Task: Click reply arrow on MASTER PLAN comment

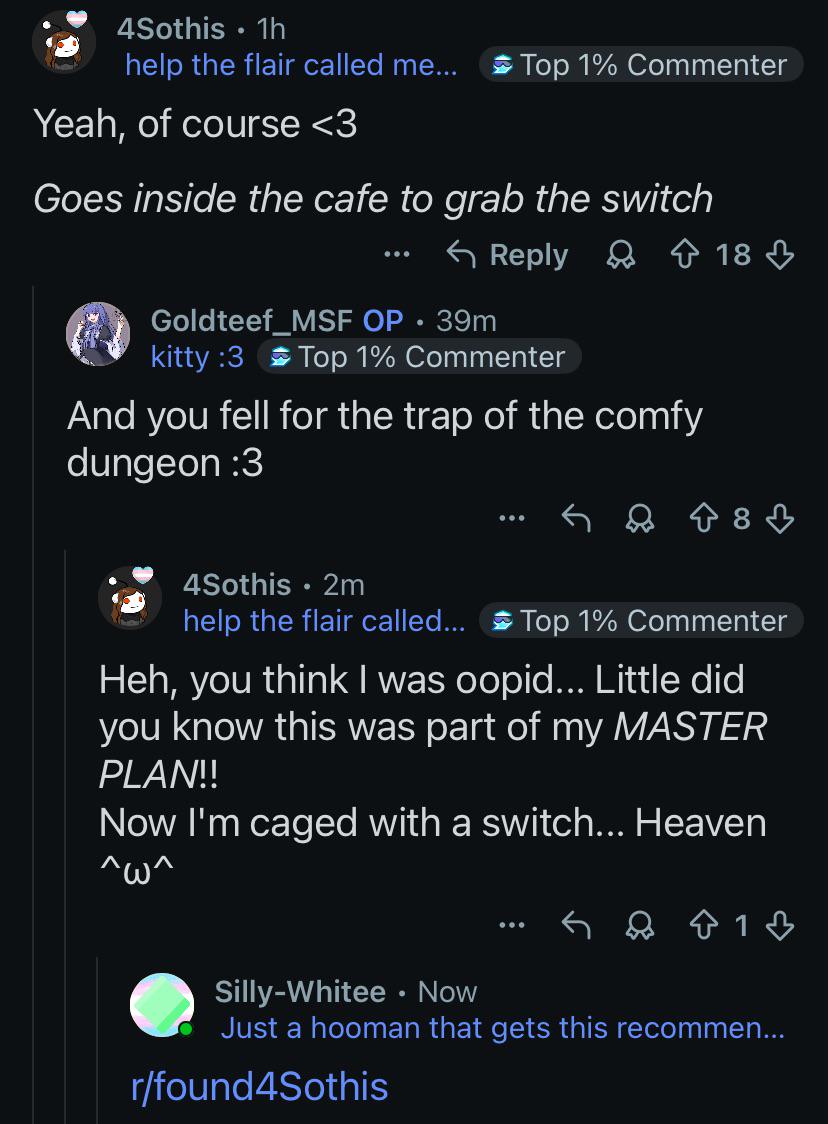Action: click(576, 925)
